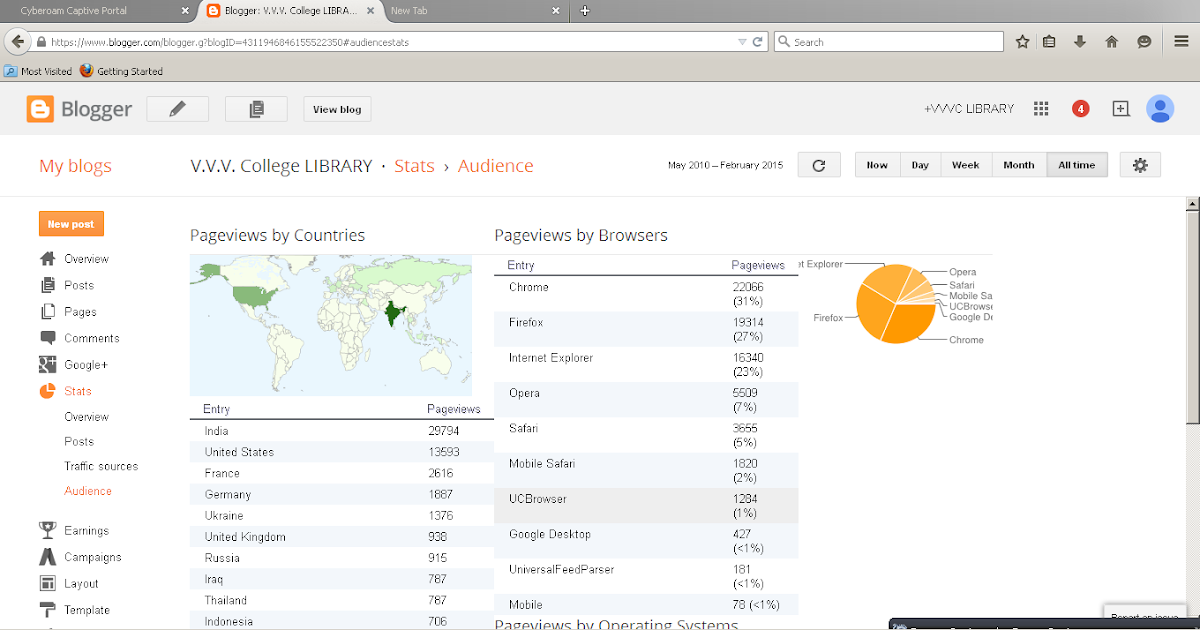Open the Firefox chat bubble icon

1144,42
